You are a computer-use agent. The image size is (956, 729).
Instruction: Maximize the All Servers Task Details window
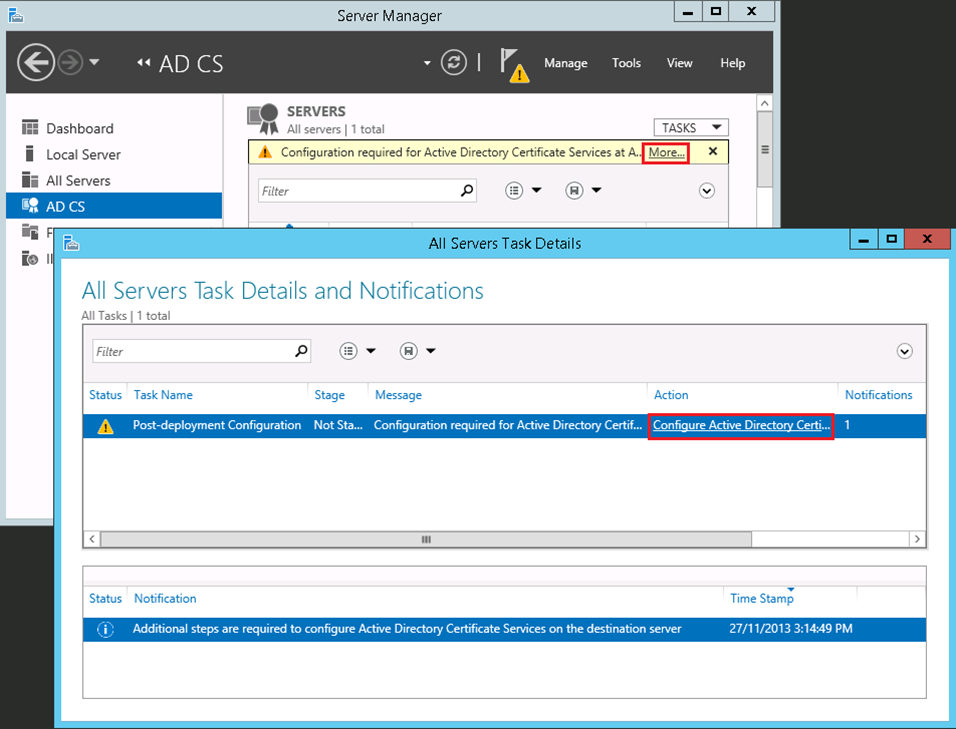(x=891, y=239)
